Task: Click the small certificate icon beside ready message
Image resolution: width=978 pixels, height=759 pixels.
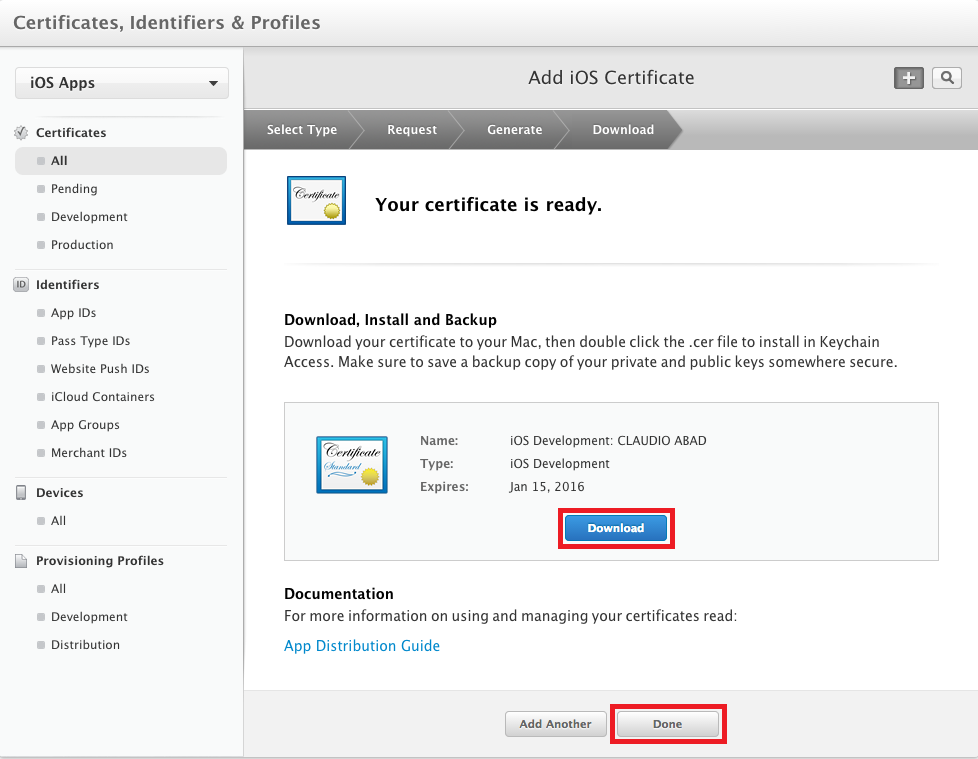Action: [x=316, y=200]
